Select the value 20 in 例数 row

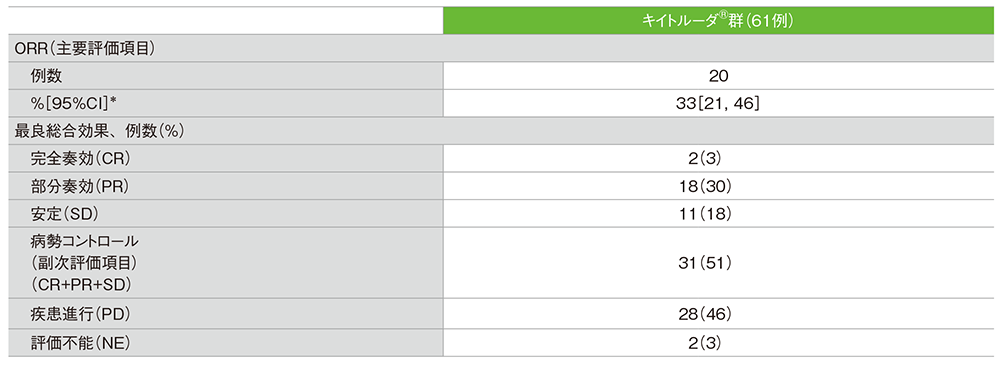click(717, 77)
